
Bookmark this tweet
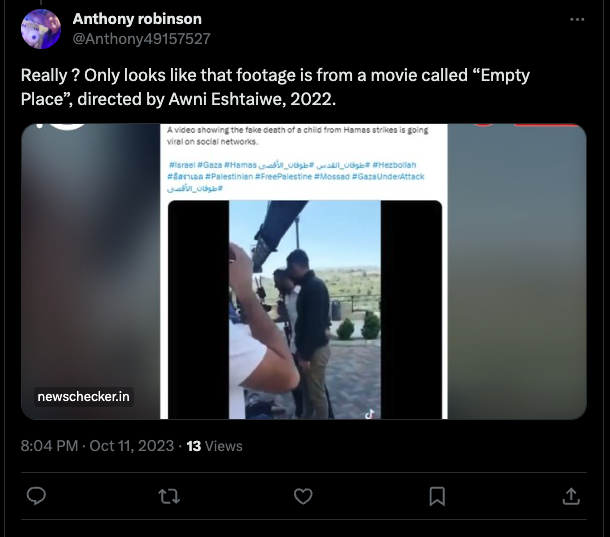coord(437,496)
